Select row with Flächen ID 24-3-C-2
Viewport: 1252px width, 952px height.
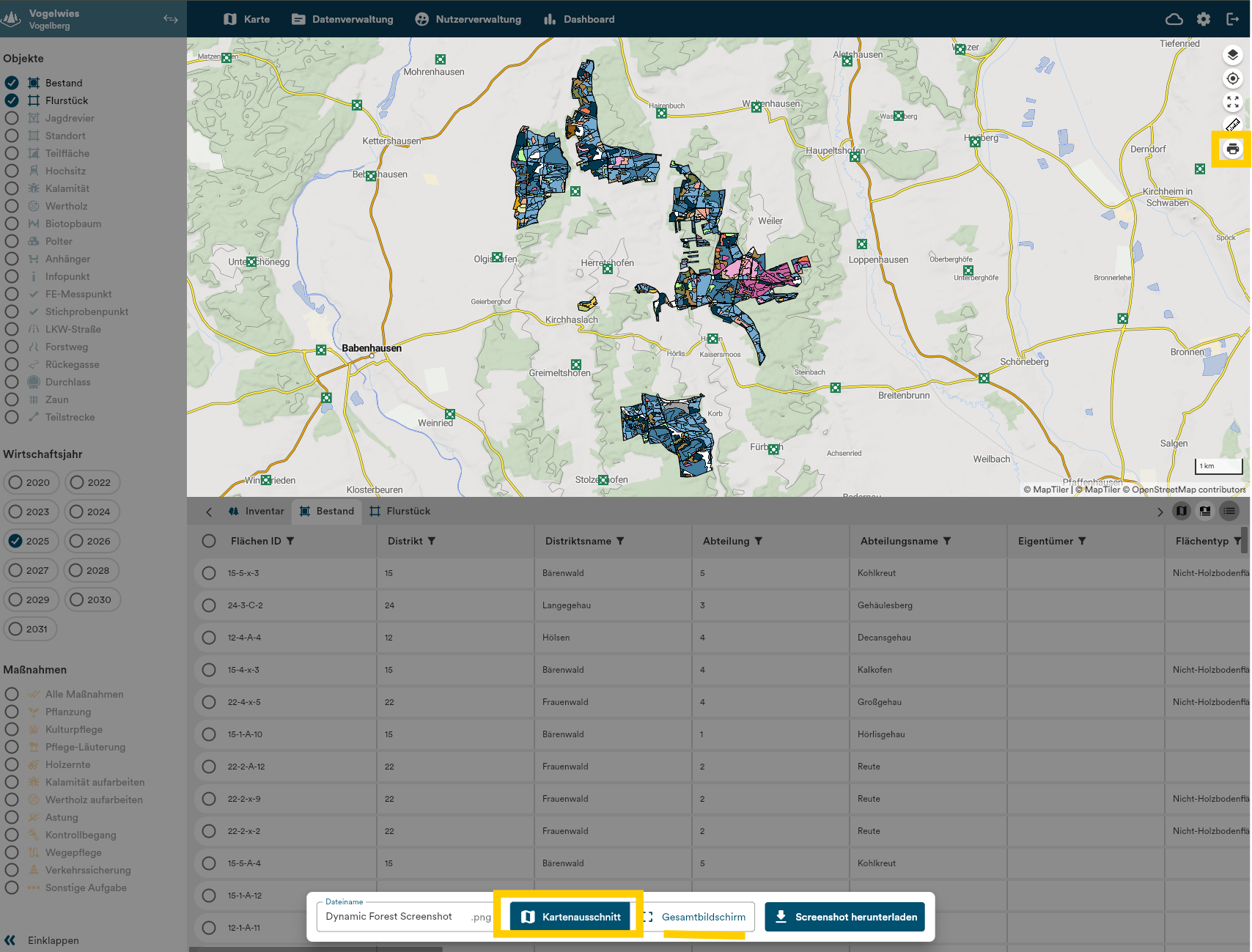(x=209, y=605)
